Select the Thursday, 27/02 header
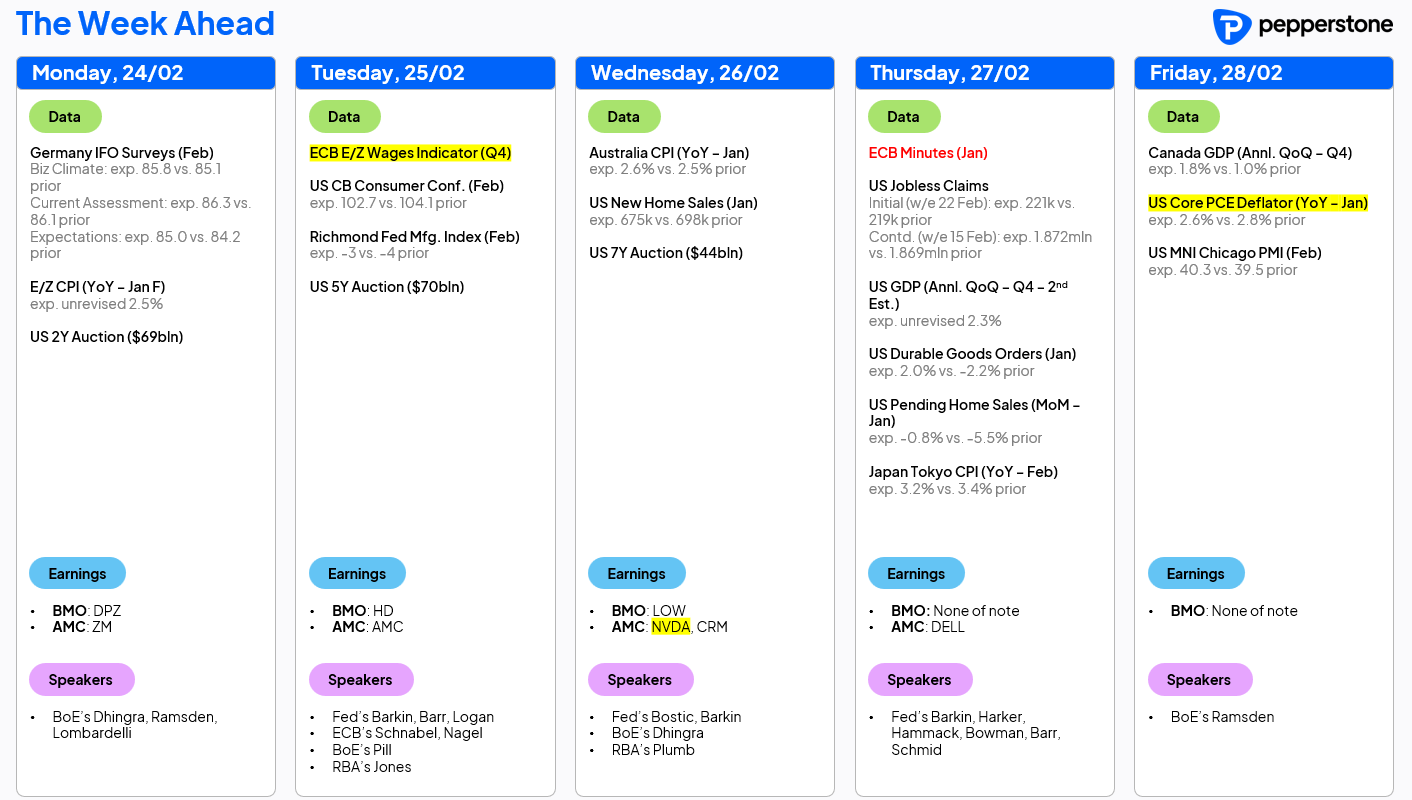This screenshot has height=800, width=1412. [985, 73]
